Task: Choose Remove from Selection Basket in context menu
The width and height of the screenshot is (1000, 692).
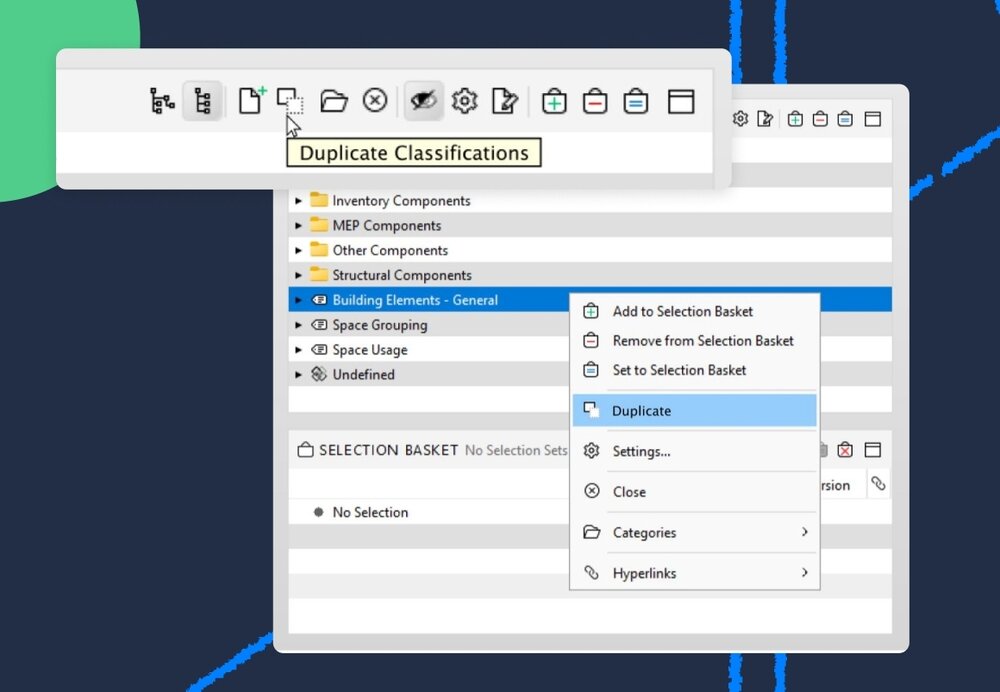Action: [x=695, y=341]
